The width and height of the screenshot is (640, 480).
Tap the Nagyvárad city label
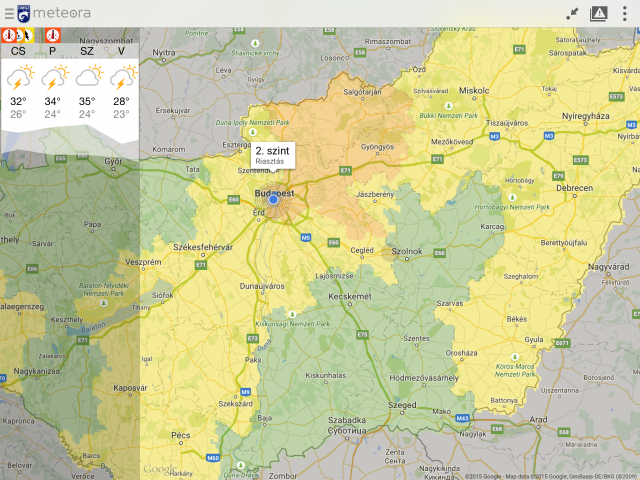[608, 267]
